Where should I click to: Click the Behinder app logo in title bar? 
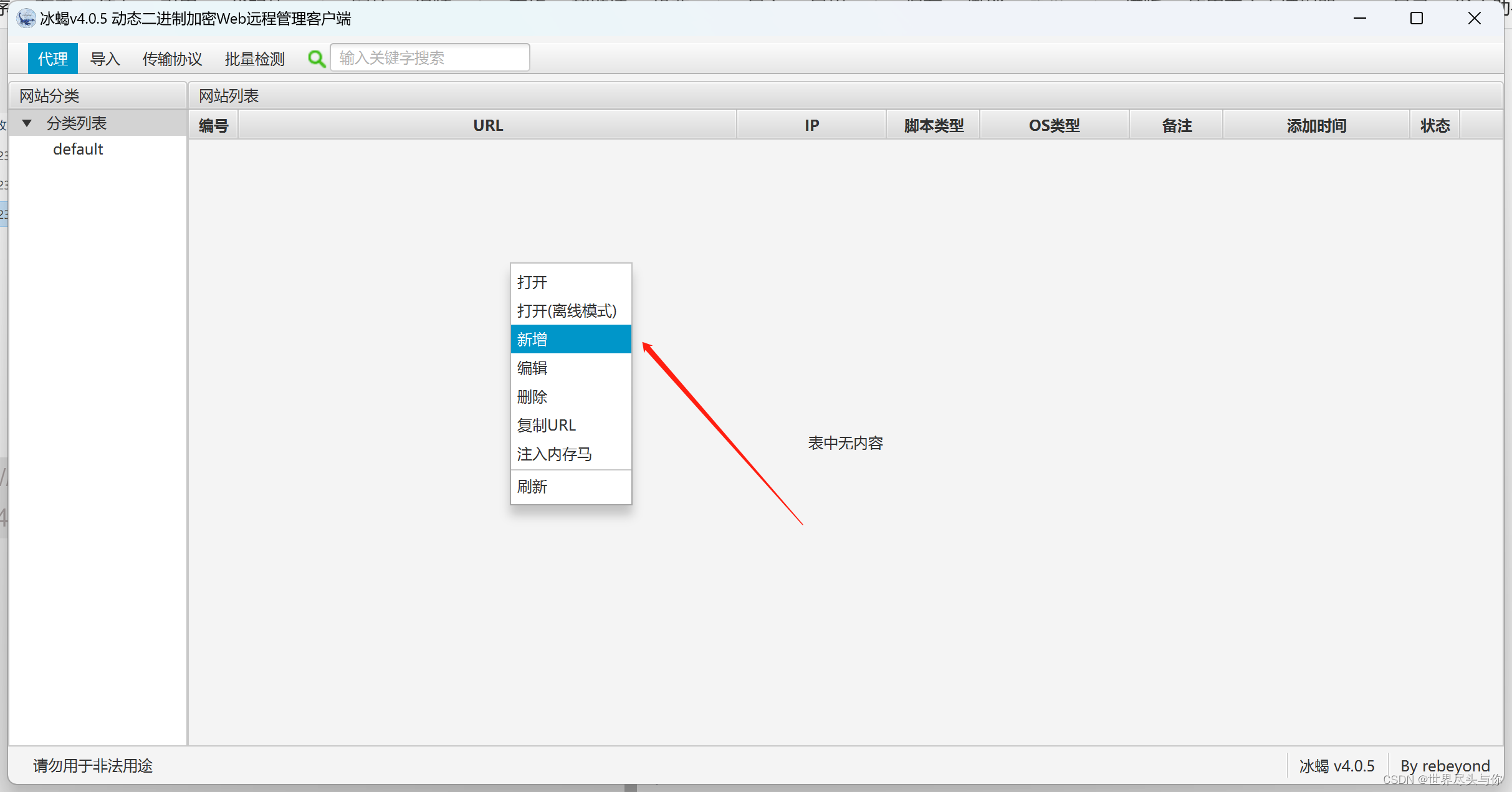click(x=26, y=19)
